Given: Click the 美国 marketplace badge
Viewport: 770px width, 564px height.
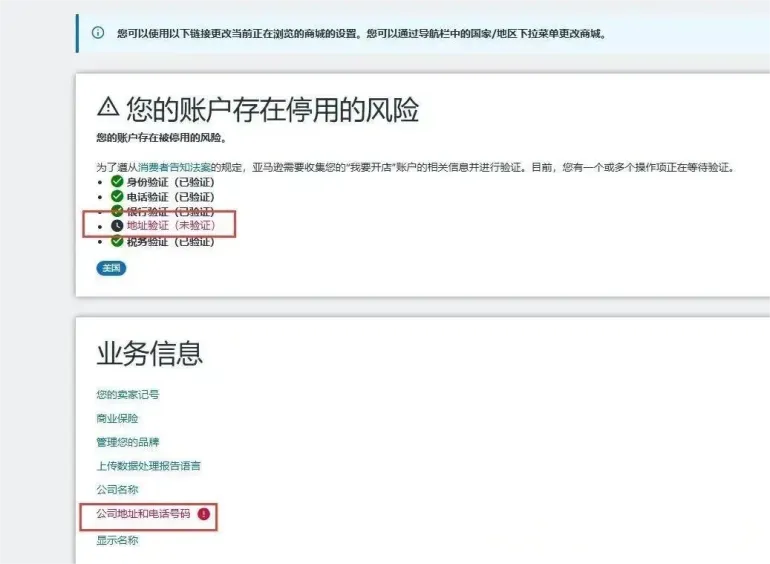Looking at the screenshot, I should 111,268.
